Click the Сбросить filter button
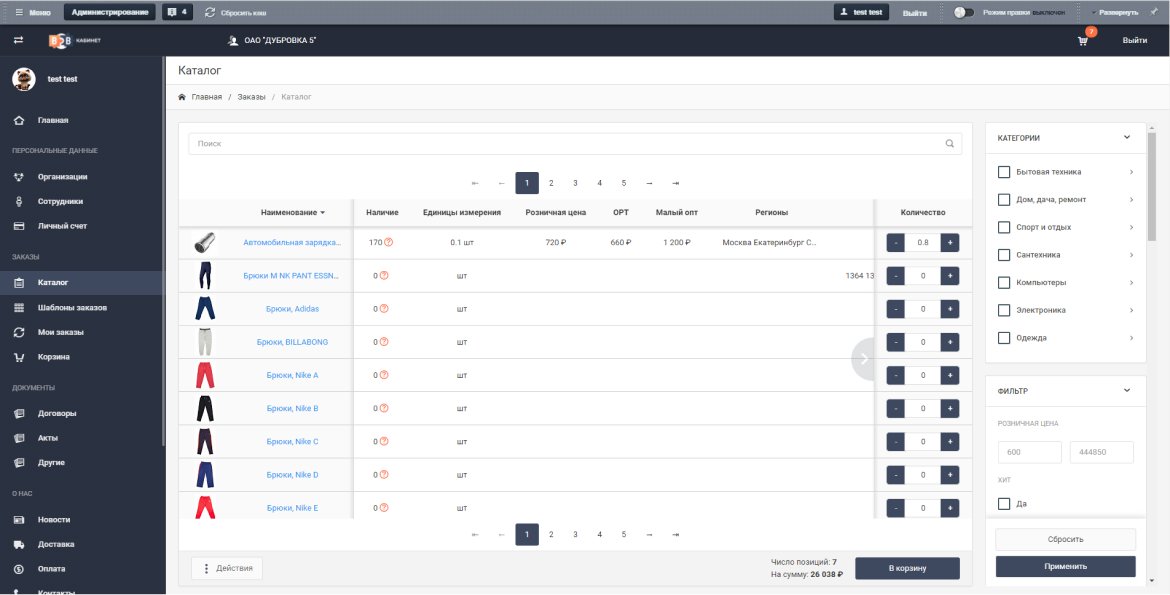The height and width of the screenshot is (595, 1170). (1066, 539)
